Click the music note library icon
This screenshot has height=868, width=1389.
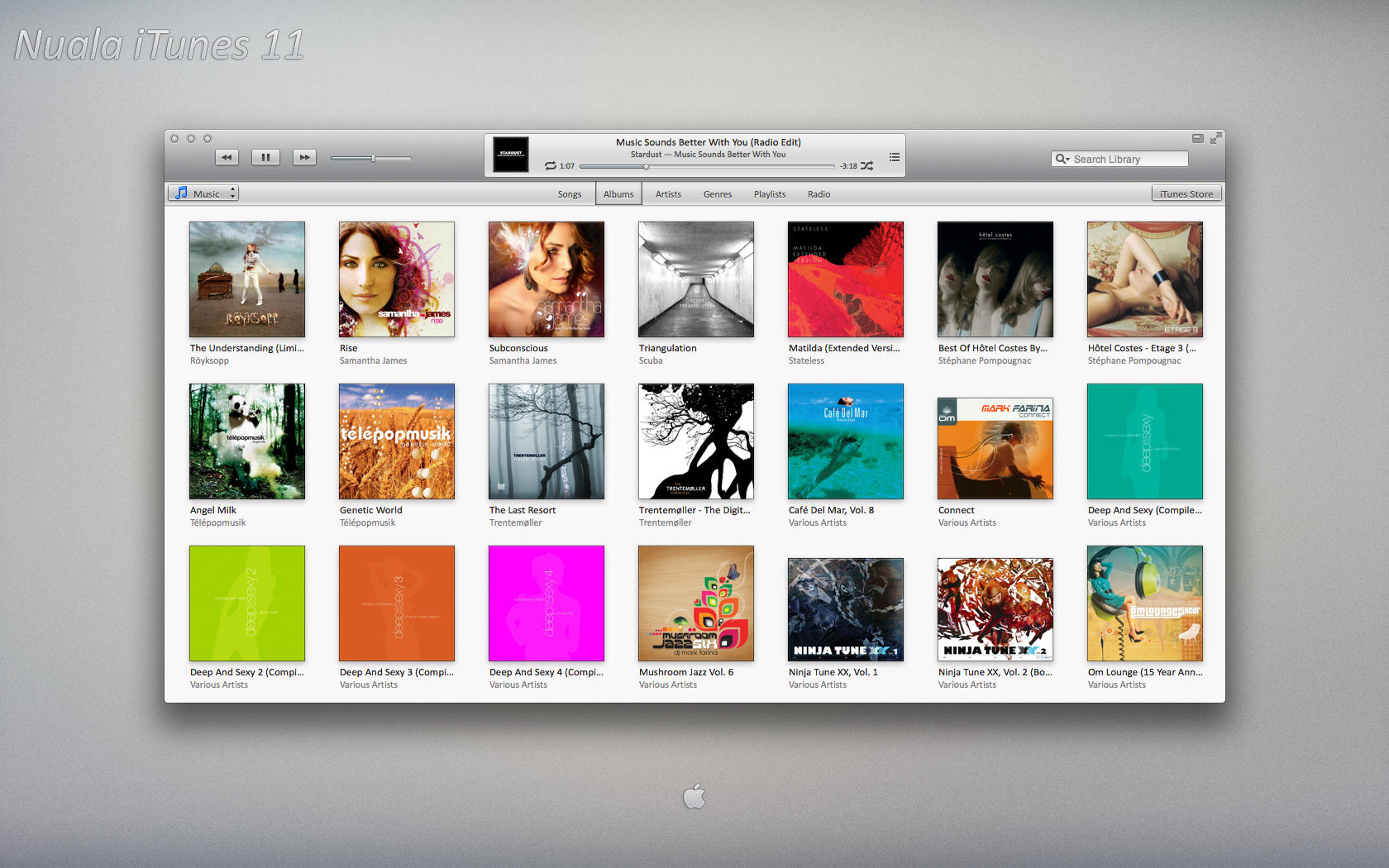click(182, 193)
